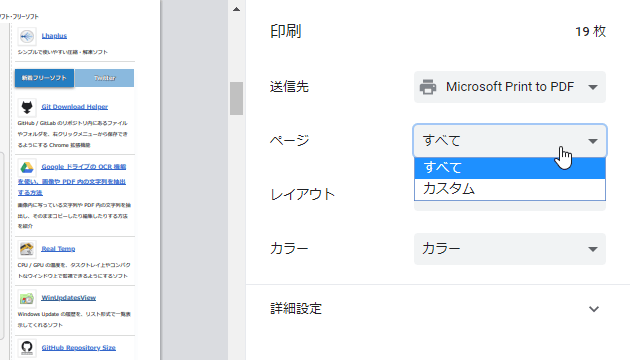Open the WinUpdatesView link
630x360 pixels.
click(69, 298)
